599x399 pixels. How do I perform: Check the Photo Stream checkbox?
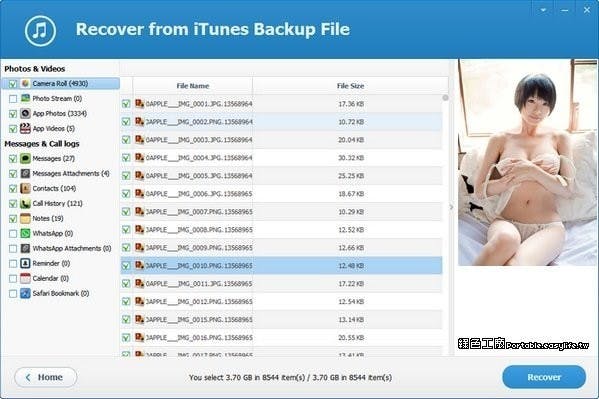[x=13, y=99]
